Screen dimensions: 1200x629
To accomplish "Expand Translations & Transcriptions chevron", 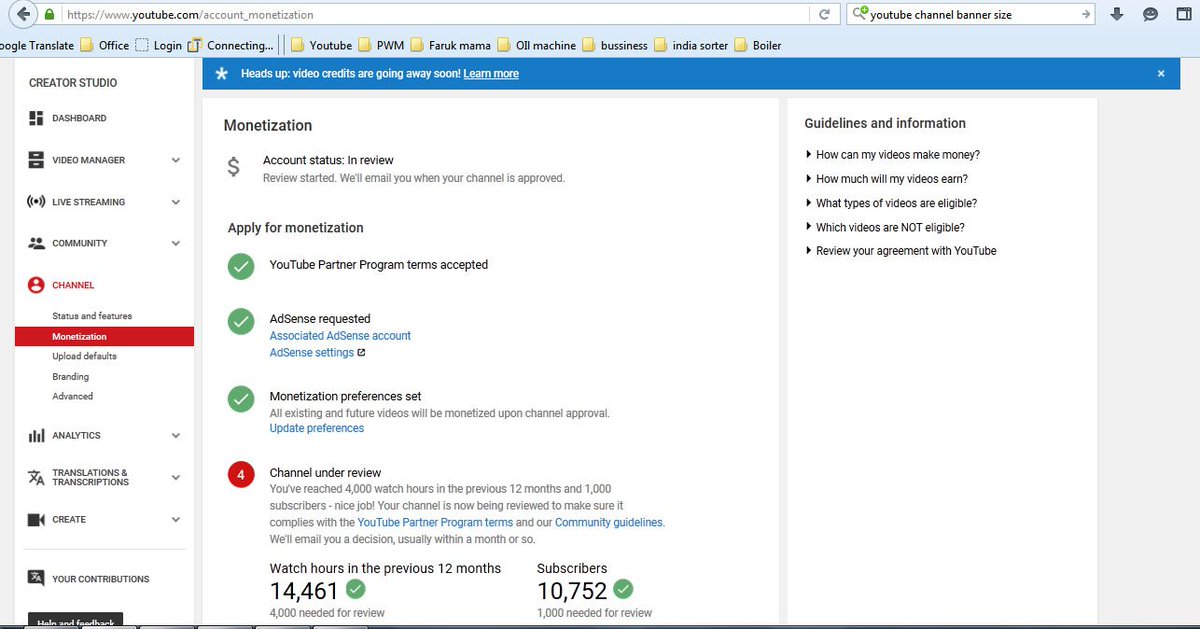I will [x=176, y=478].
